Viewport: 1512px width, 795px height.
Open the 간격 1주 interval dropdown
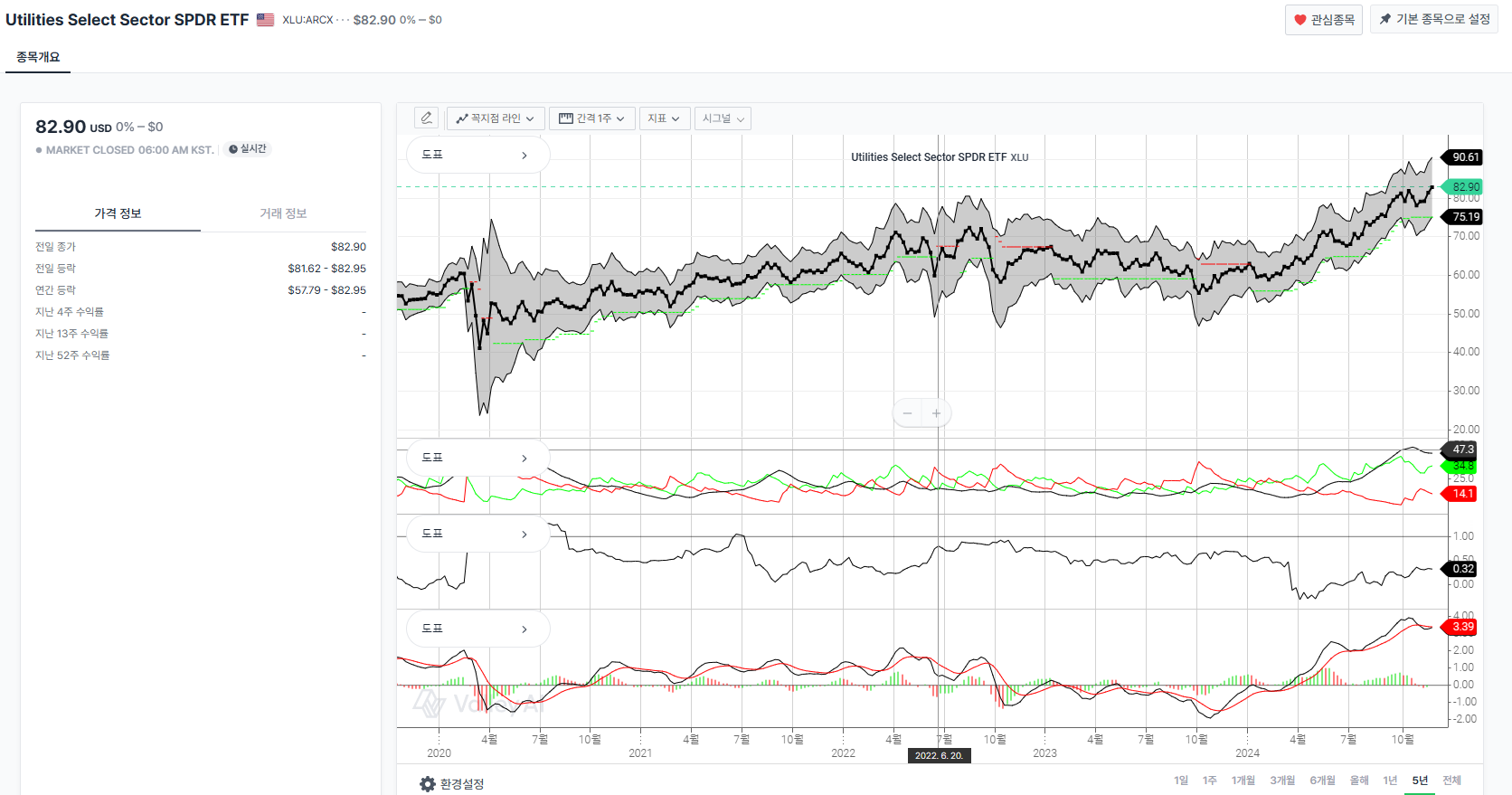click(x=591, y=118)
